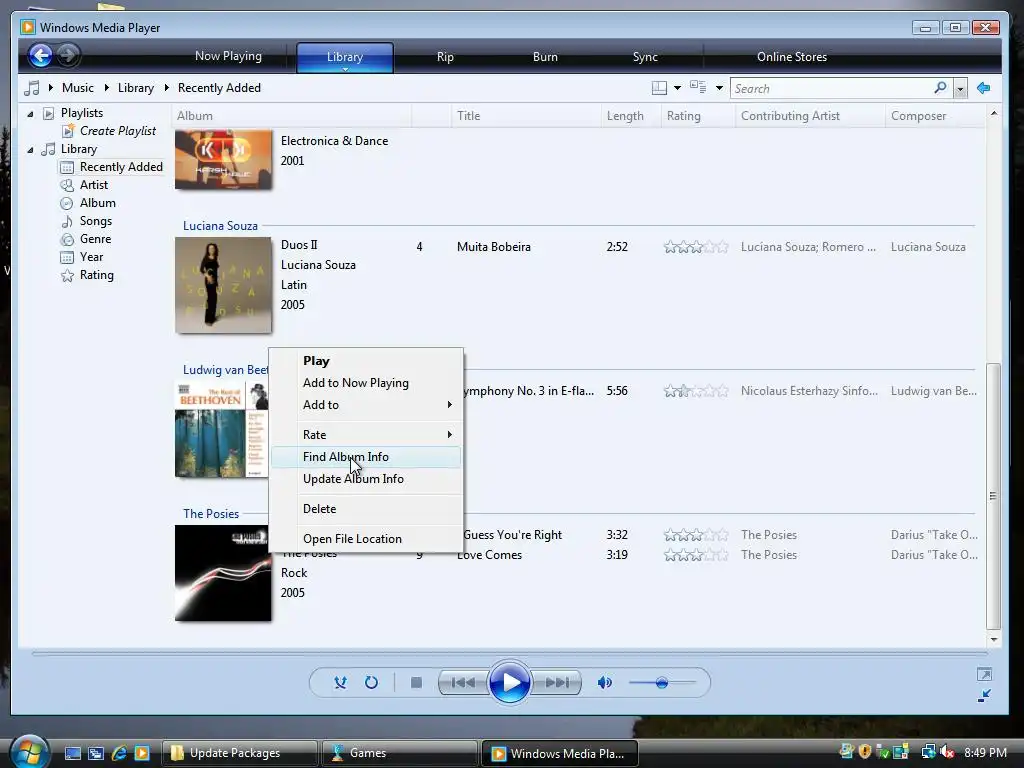Viewport: 1024px width, 768px height.
Task: Switch to Update Packages taskbar window
Action: [x=239, y=753]
